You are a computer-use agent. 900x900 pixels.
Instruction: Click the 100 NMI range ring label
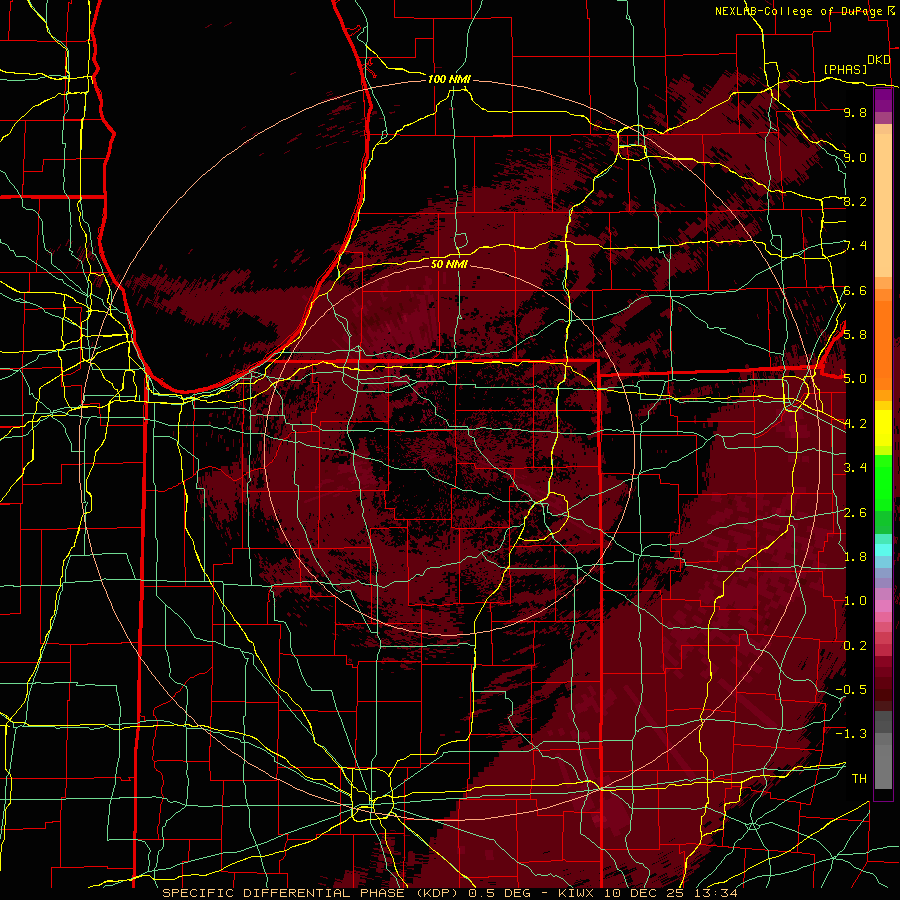[x=449, y=79]
